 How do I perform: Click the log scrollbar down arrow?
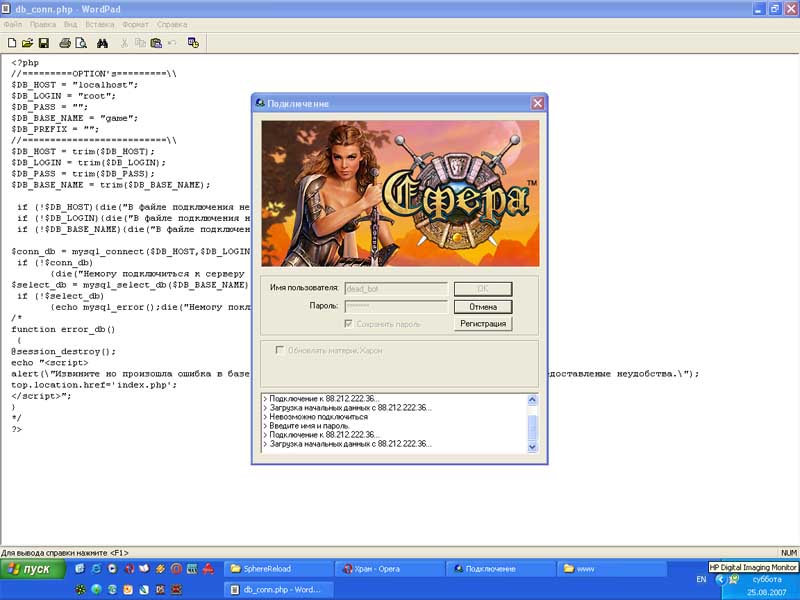(532, 447)
